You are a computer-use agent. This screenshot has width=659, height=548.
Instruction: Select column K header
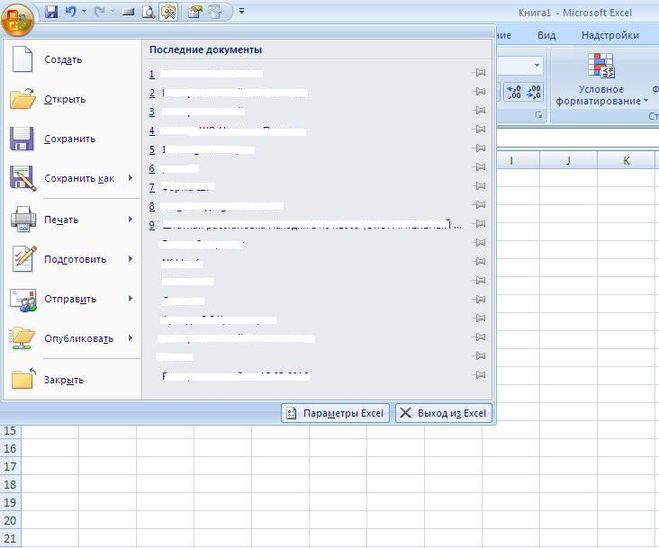pyautogui.click(x=626, y=160)
